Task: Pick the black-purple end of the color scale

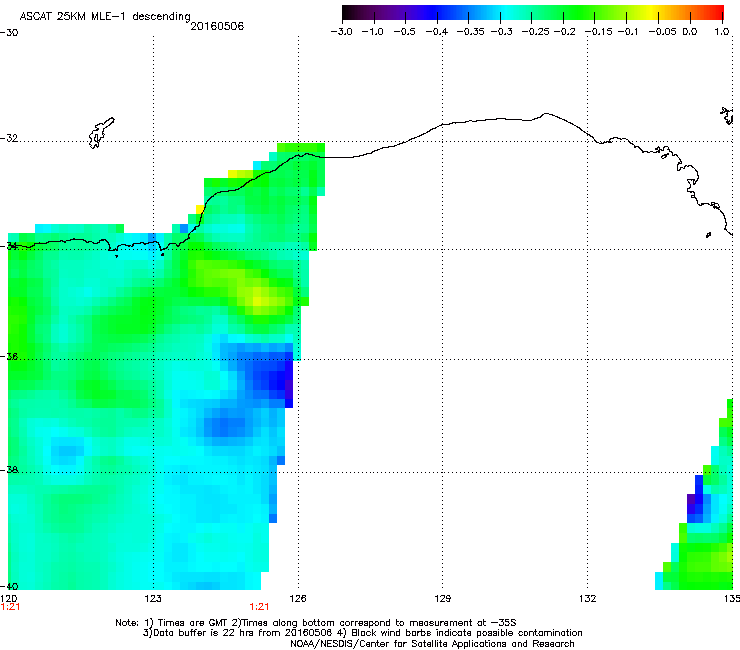Action: 349,12
